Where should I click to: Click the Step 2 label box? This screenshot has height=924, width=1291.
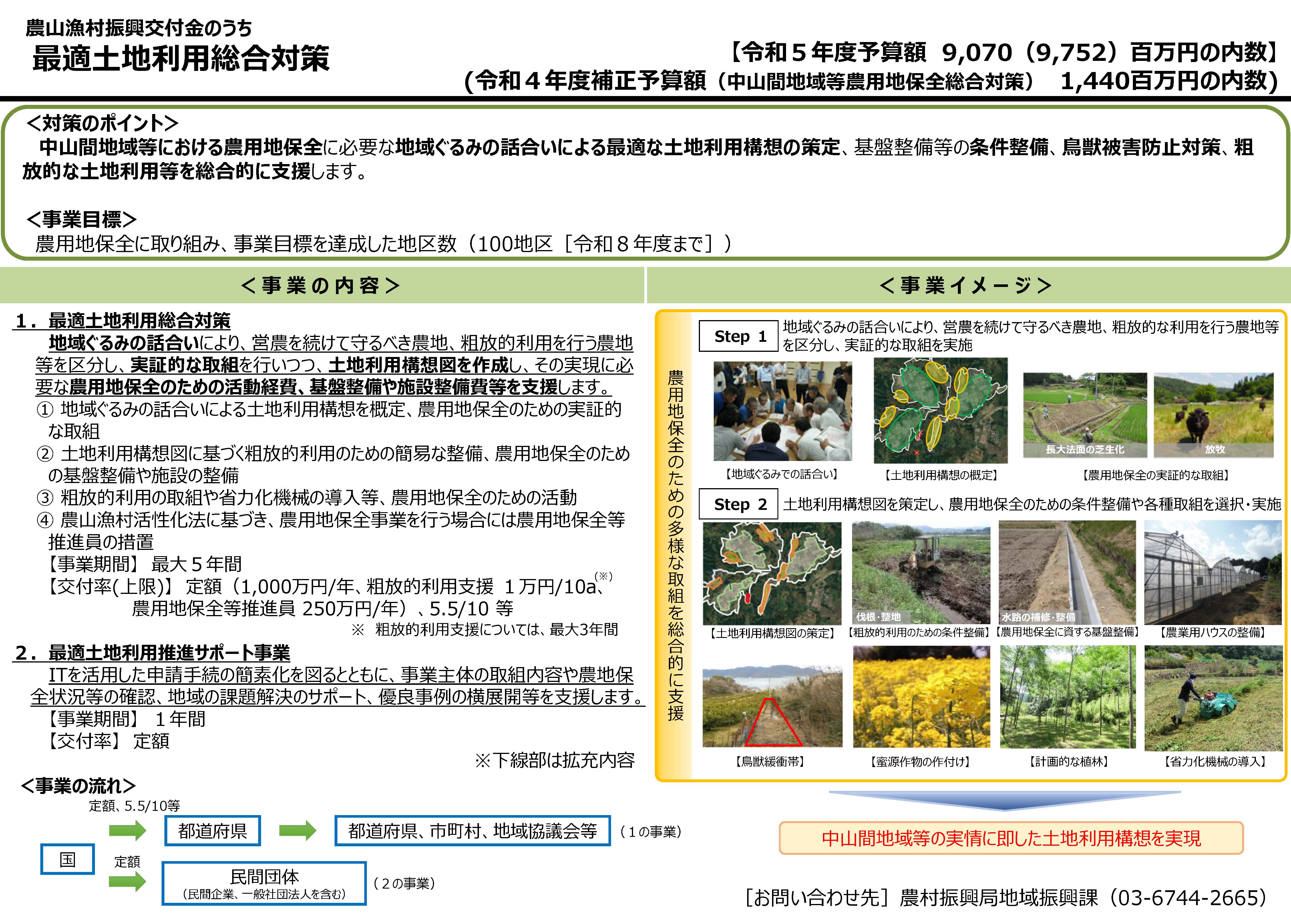(738, 504)
